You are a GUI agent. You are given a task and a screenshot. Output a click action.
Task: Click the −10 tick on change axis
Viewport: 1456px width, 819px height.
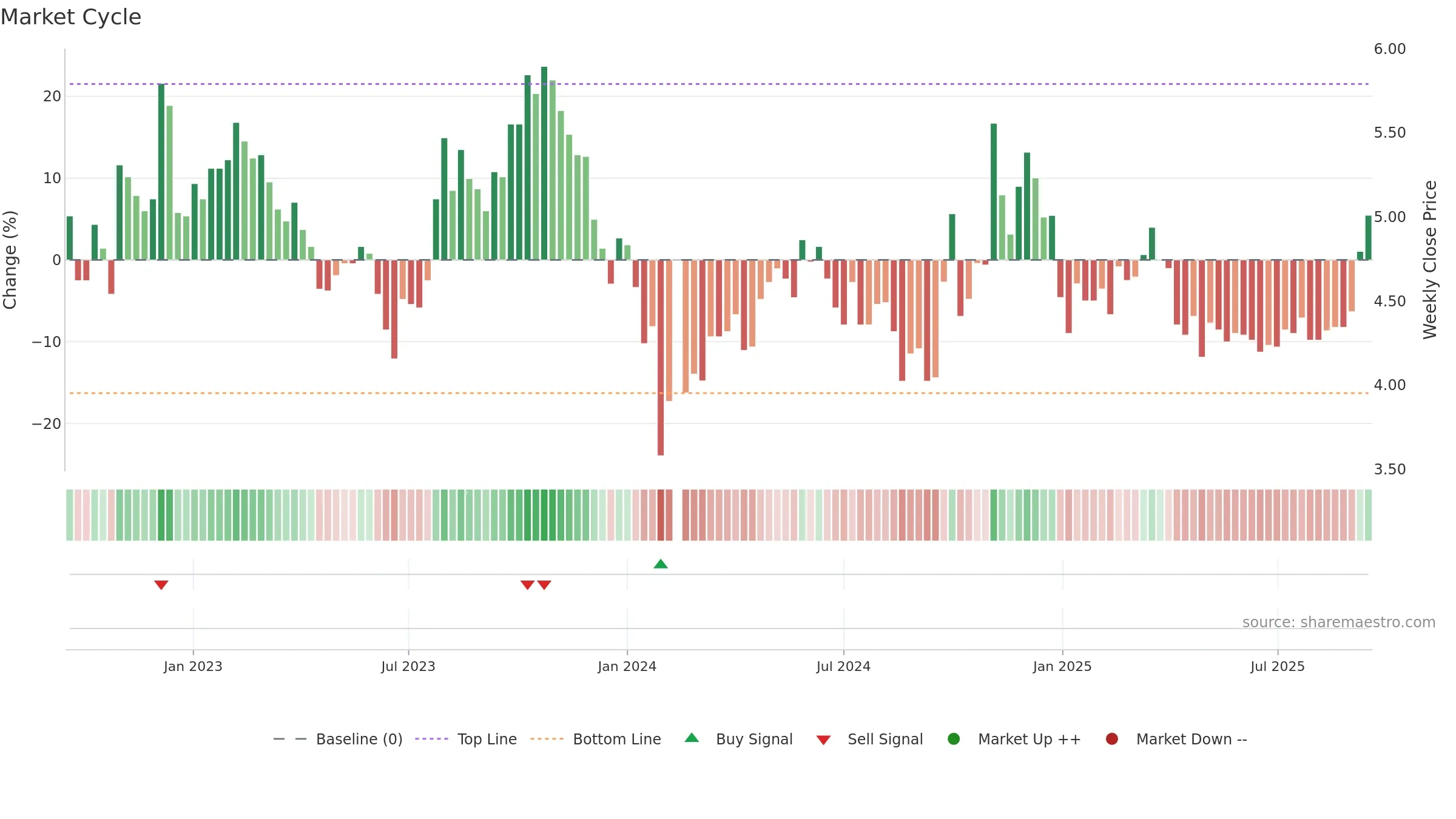[47, 342]
